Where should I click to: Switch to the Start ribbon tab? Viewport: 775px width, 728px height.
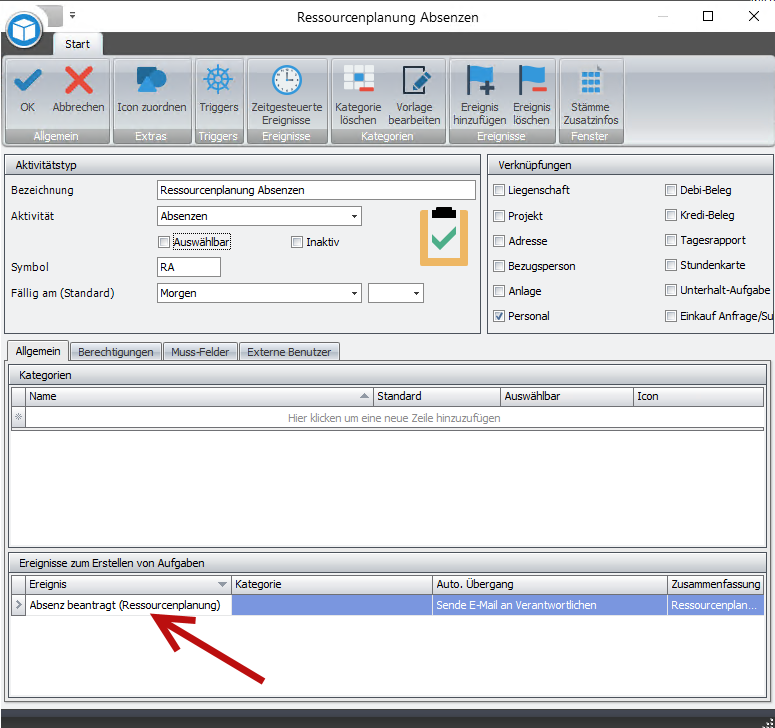pyautogui.click(x=78, y=44)
